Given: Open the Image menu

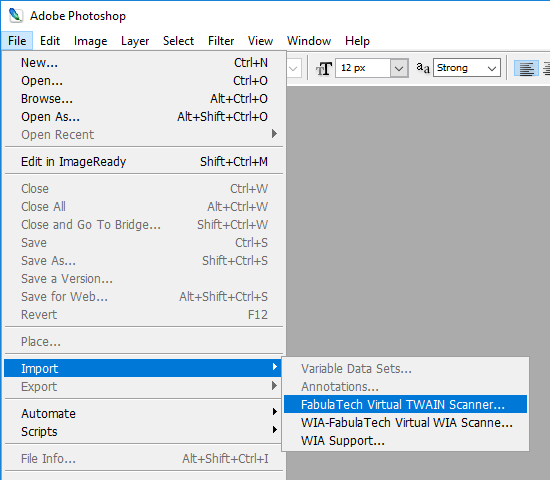Looking at the screenshot, I should pyautogui.click(x=90, y=41).
